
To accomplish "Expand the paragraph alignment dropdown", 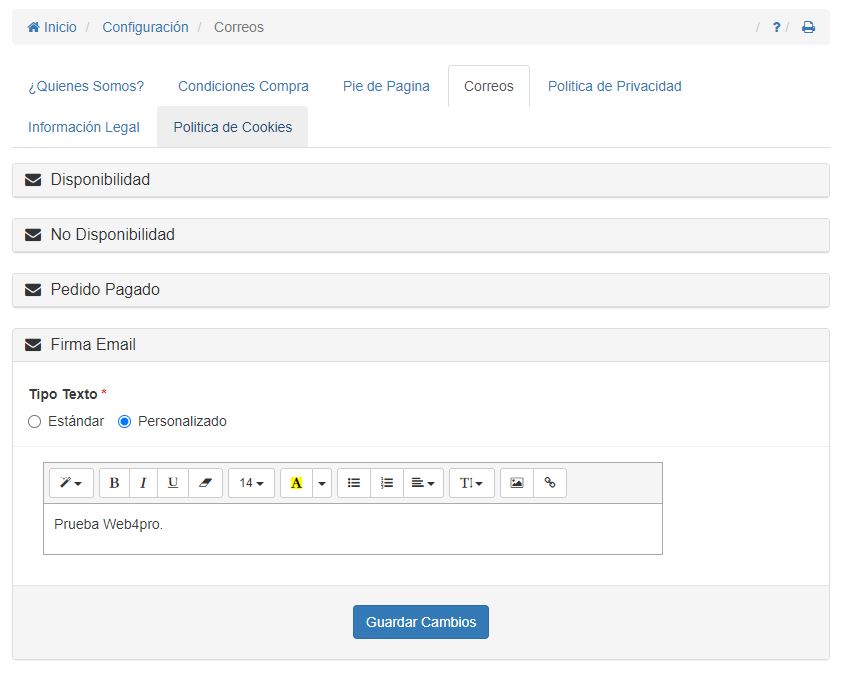I will [x=423, y=483].
